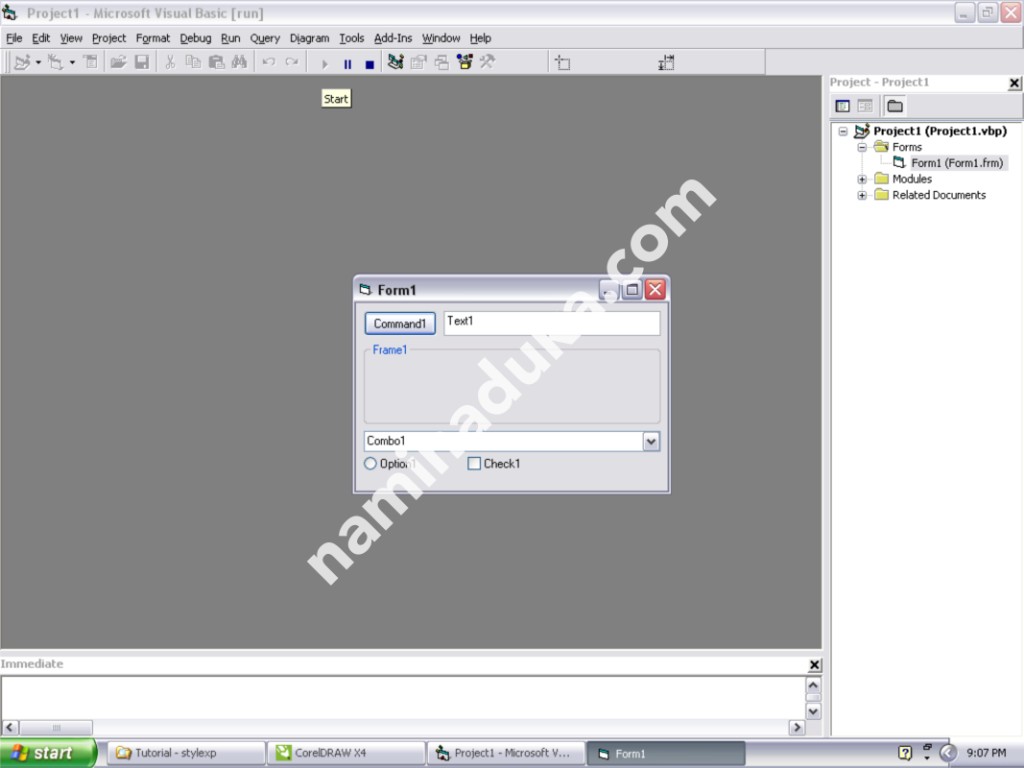Click the Copy toolbar icon
This screenshot has height=768, width=1024.
pyautogui.click(x=193, y=62)
